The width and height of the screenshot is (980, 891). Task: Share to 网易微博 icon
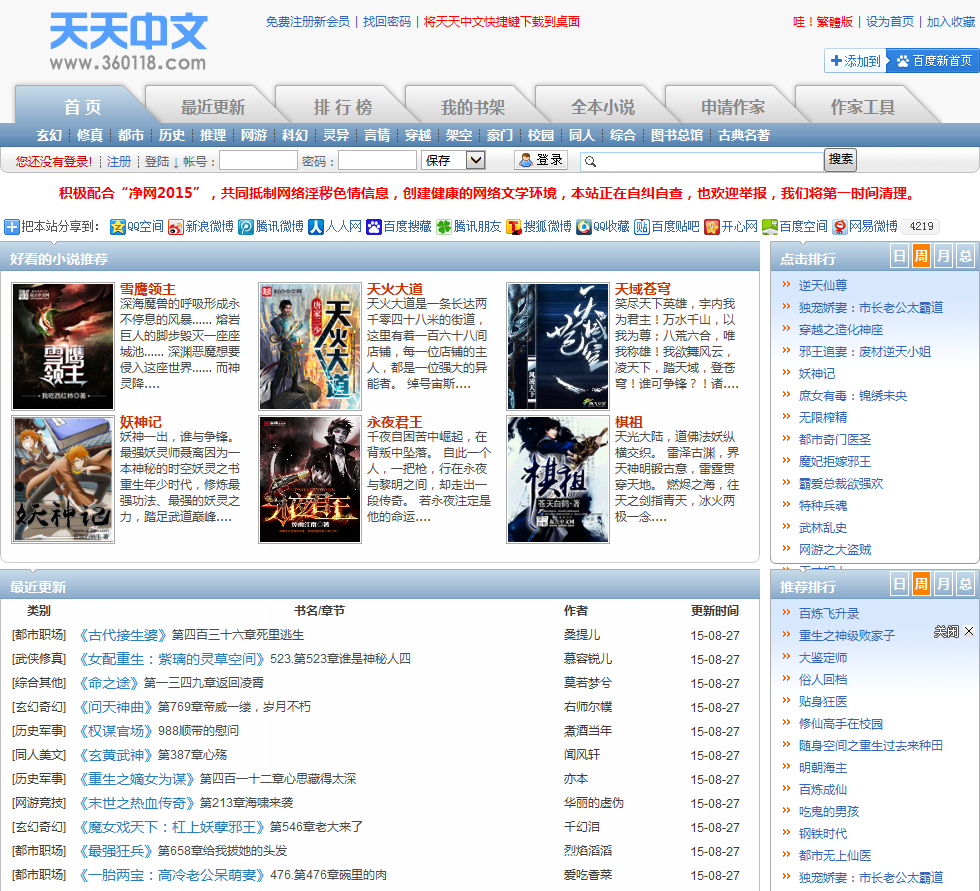point(840,227)
